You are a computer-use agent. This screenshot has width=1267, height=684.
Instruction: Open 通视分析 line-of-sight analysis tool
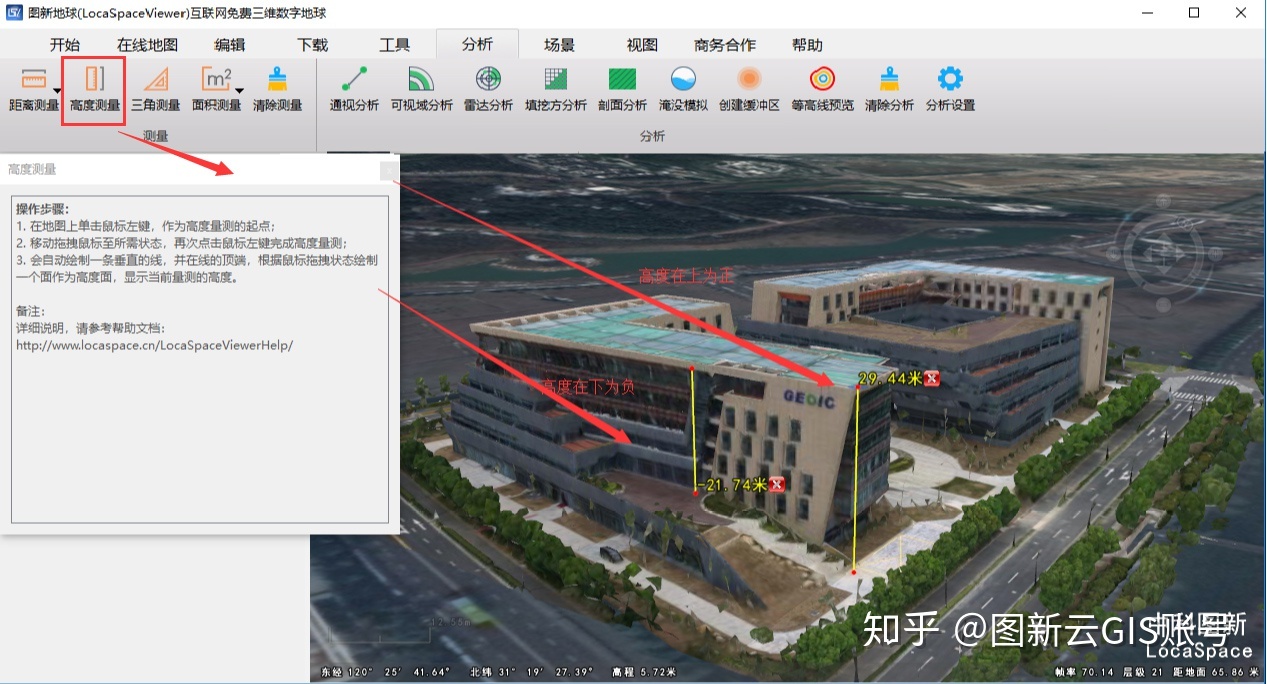tap(354, 89)
